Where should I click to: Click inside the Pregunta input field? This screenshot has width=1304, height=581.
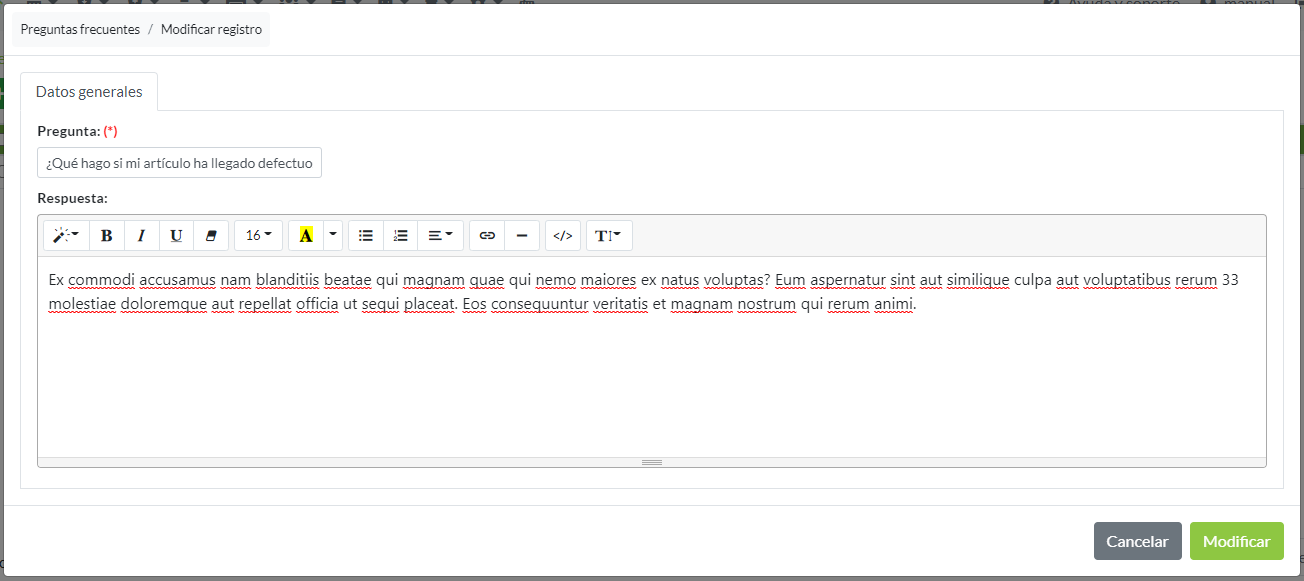tap(178, 162)
